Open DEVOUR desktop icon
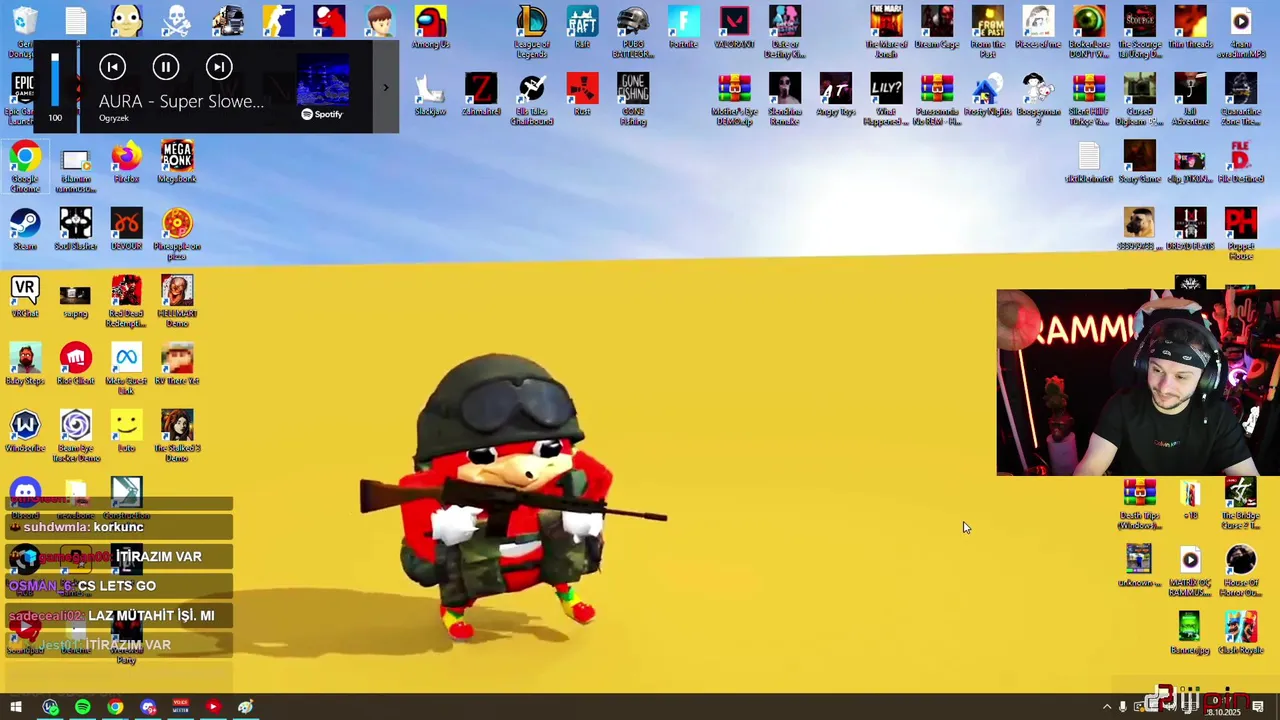 tap(126, 230)
